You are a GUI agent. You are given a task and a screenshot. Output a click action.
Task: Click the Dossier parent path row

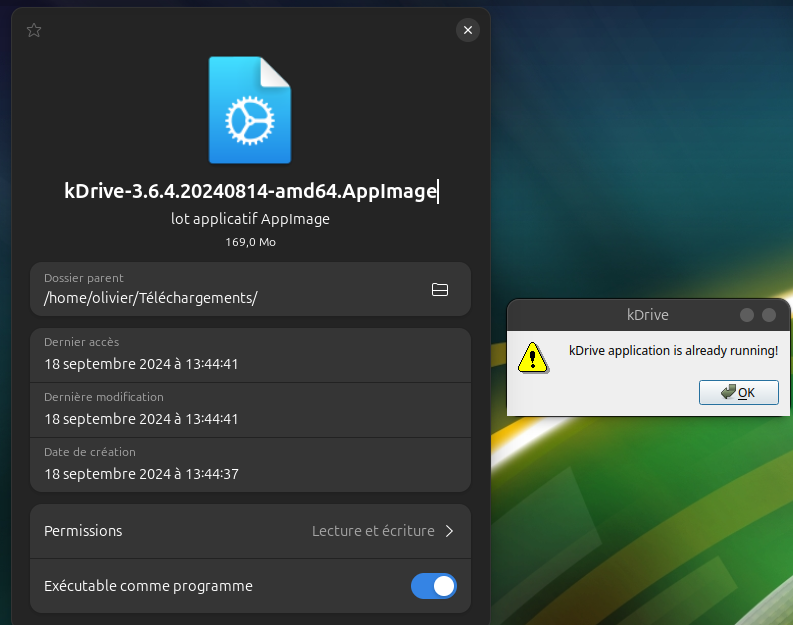pos(250,289)
